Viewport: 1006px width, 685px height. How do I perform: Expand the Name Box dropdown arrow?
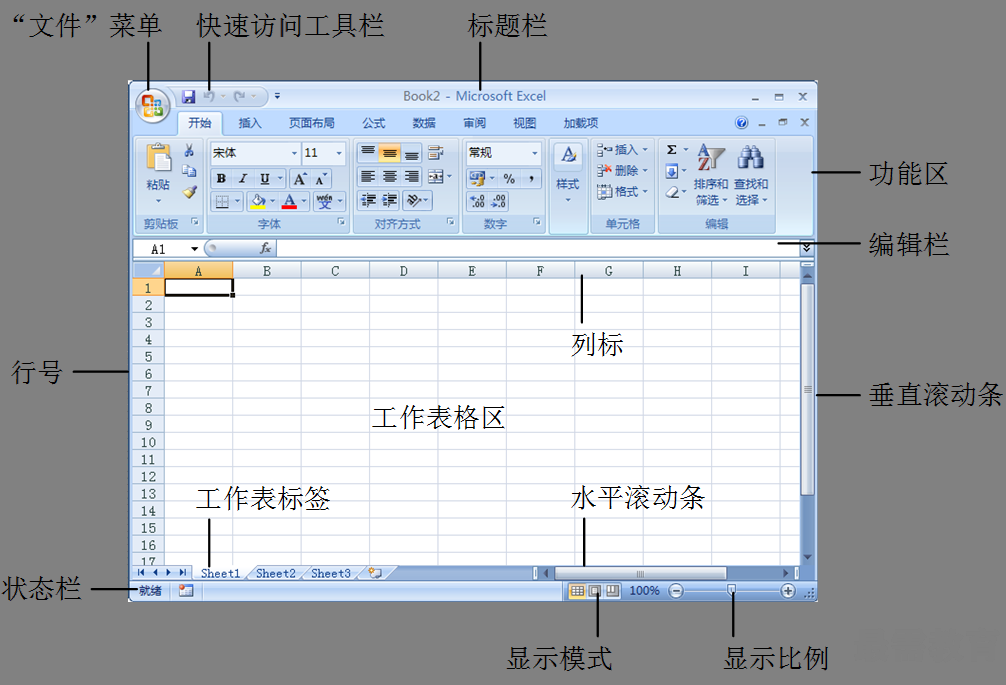tap(194, 249)
